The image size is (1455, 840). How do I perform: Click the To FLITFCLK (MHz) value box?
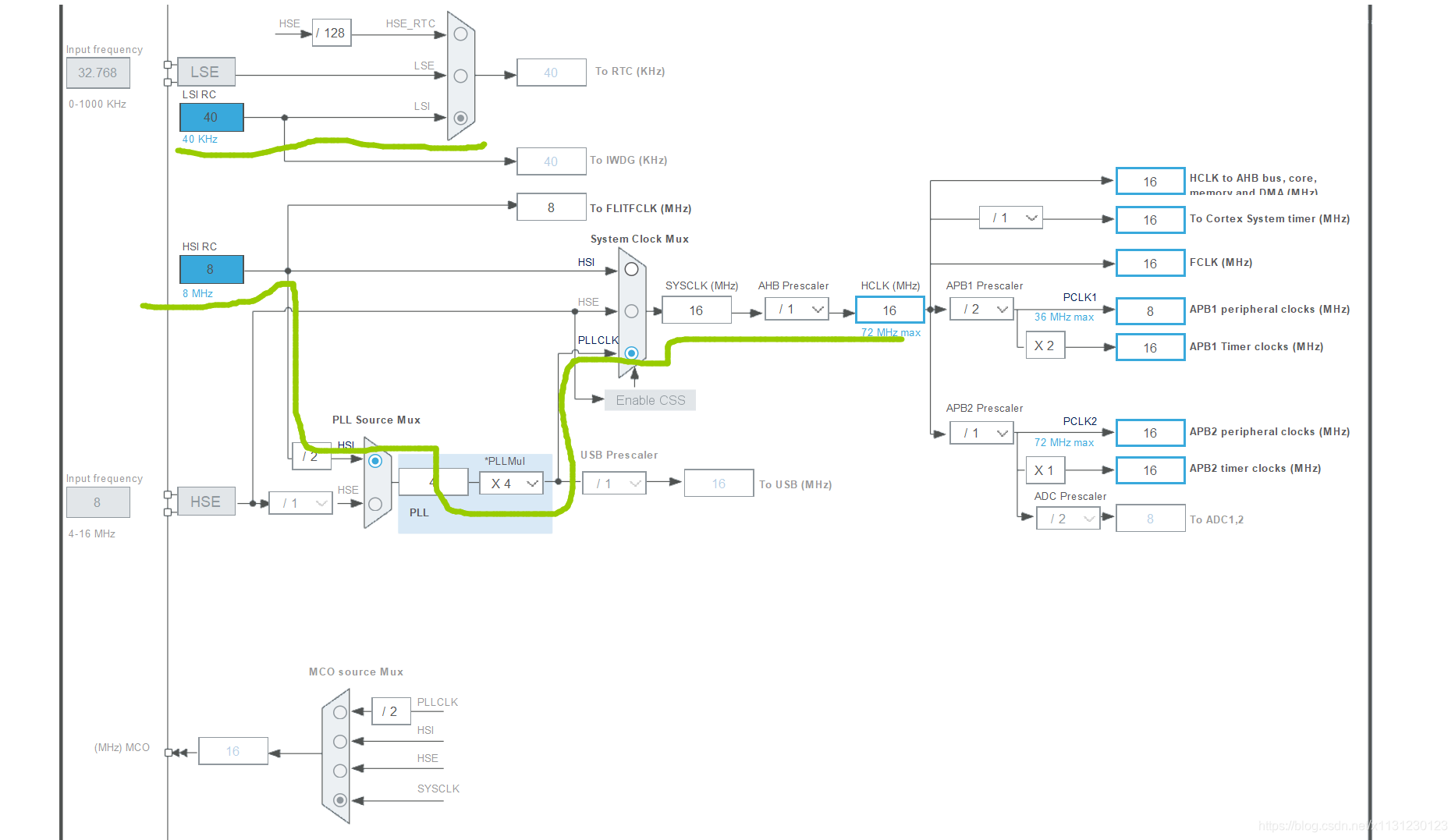552,207
